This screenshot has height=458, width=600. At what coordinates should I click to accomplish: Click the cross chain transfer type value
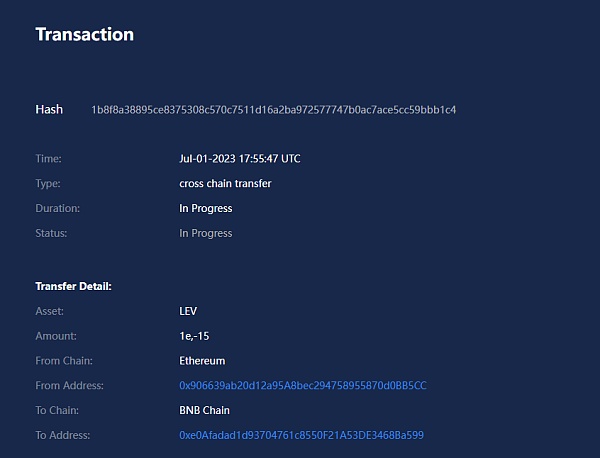click(x=225, y=184)
